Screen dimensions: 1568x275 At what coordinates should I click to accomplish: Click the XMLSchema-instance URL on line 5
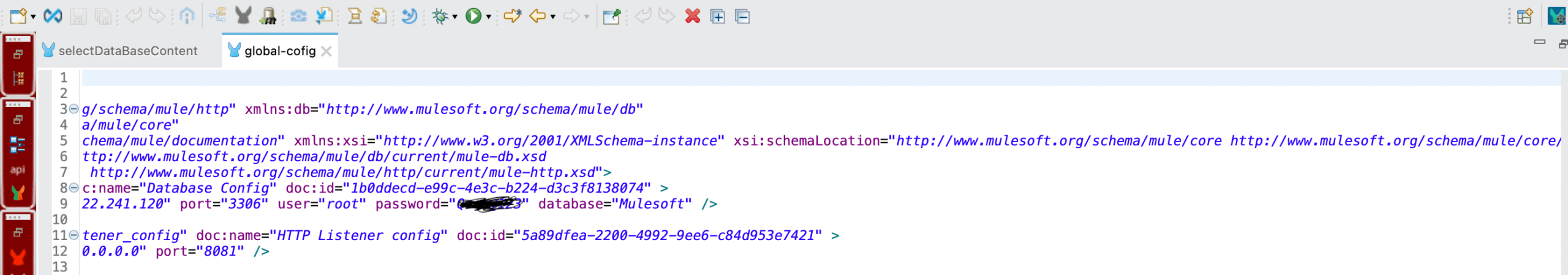tap(549, 141)
